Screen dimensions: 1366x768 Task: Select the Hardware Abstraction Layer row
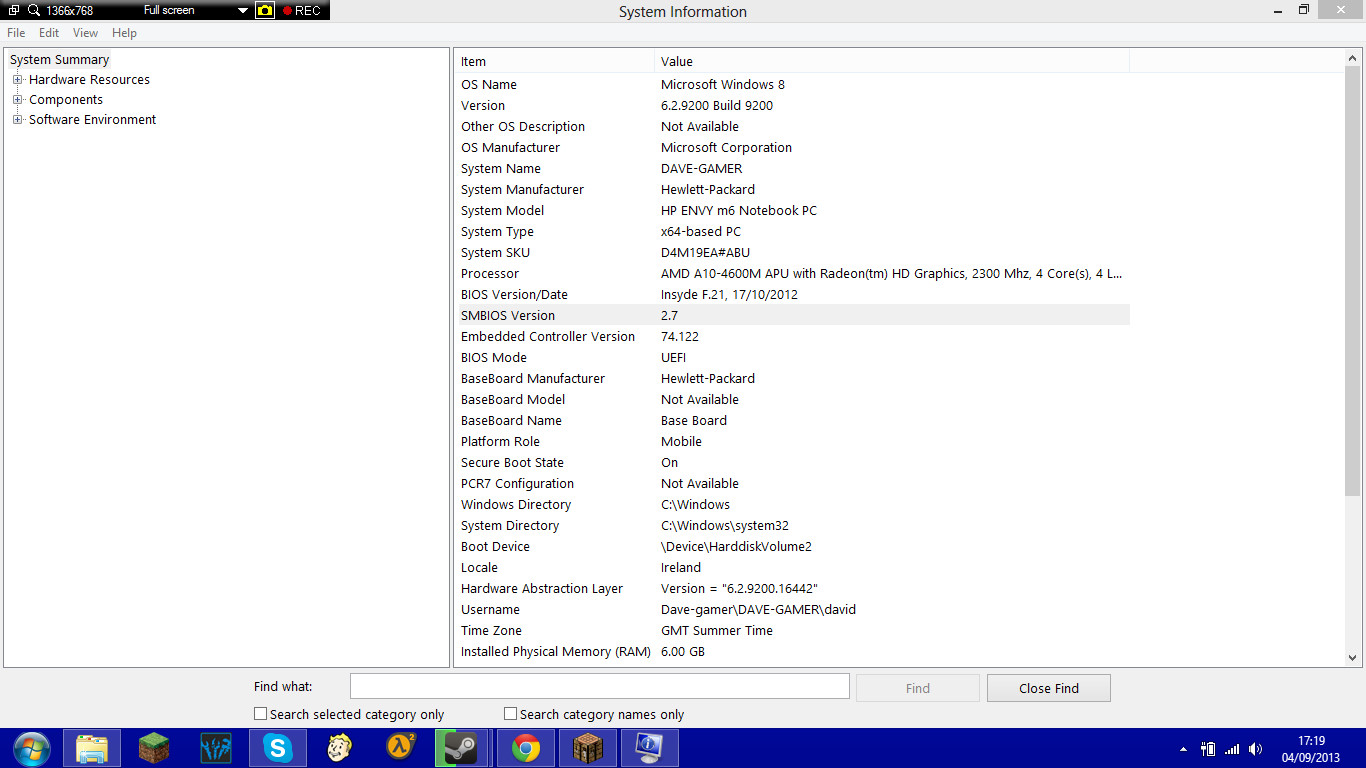tap(792, 589)
